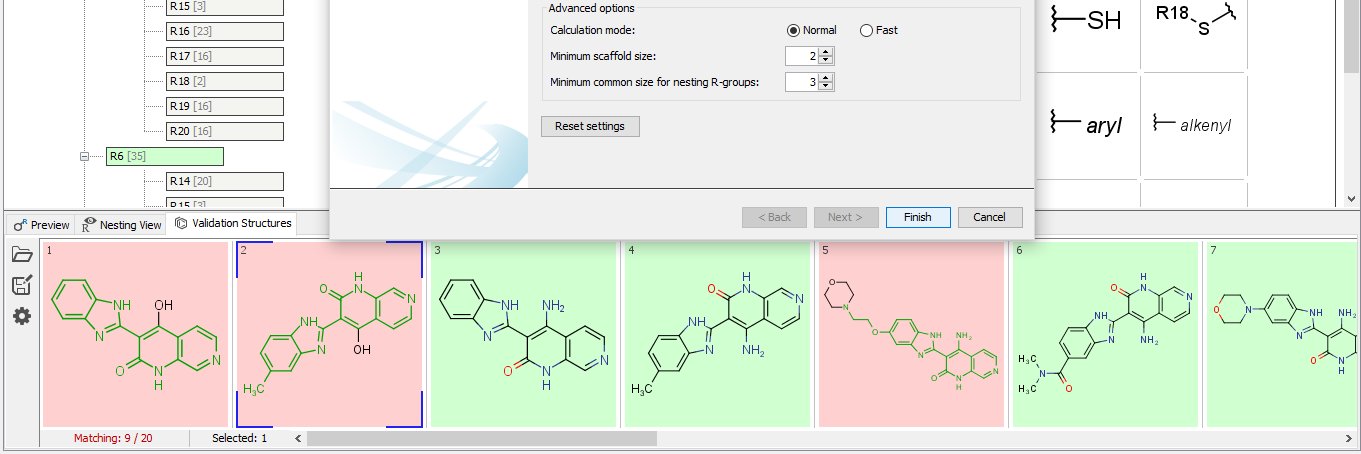Click the aryl group cell
The width and height of the screenshot is (1361, 454).
tap(1086, 125)
